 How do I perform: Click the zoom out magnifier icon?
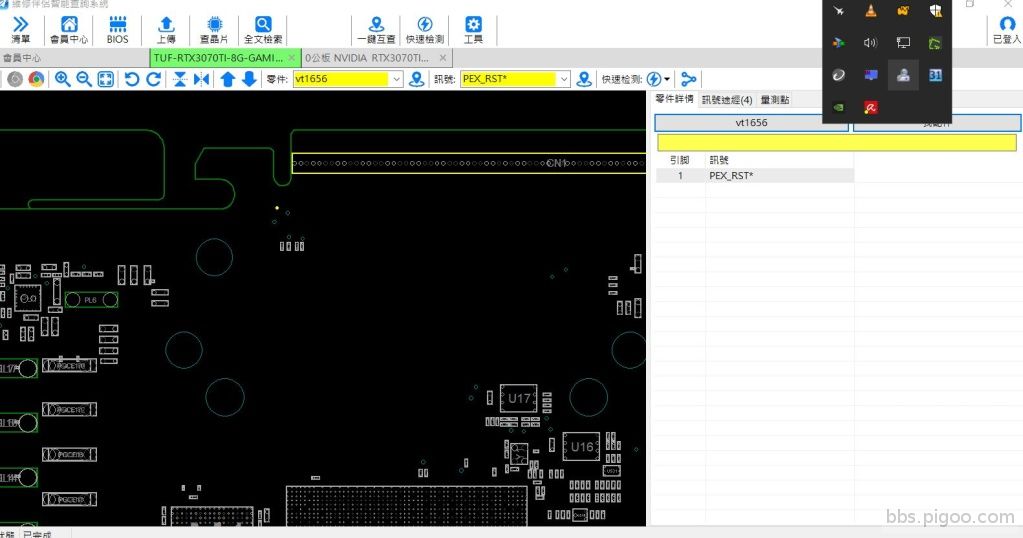pyautogui.click(x=84, y=79)
